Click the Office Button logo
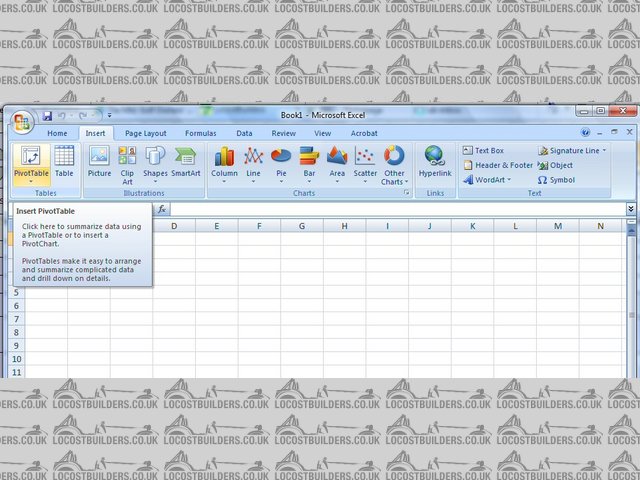This screenshot has height=480, width=640. [22, 121]
